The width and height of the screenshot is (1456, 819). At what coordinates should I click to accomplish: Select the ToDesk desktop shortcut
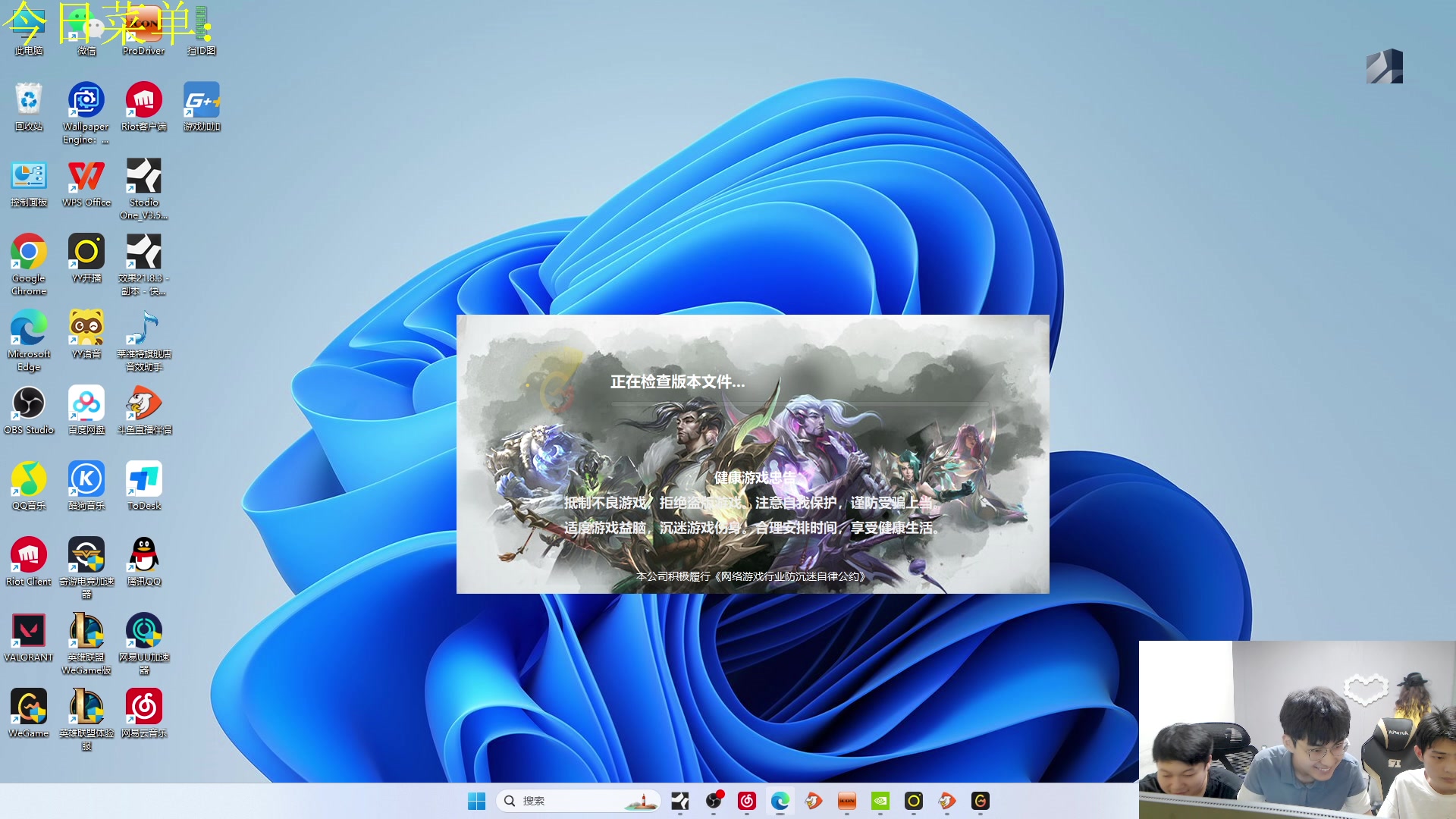(143, 485)
